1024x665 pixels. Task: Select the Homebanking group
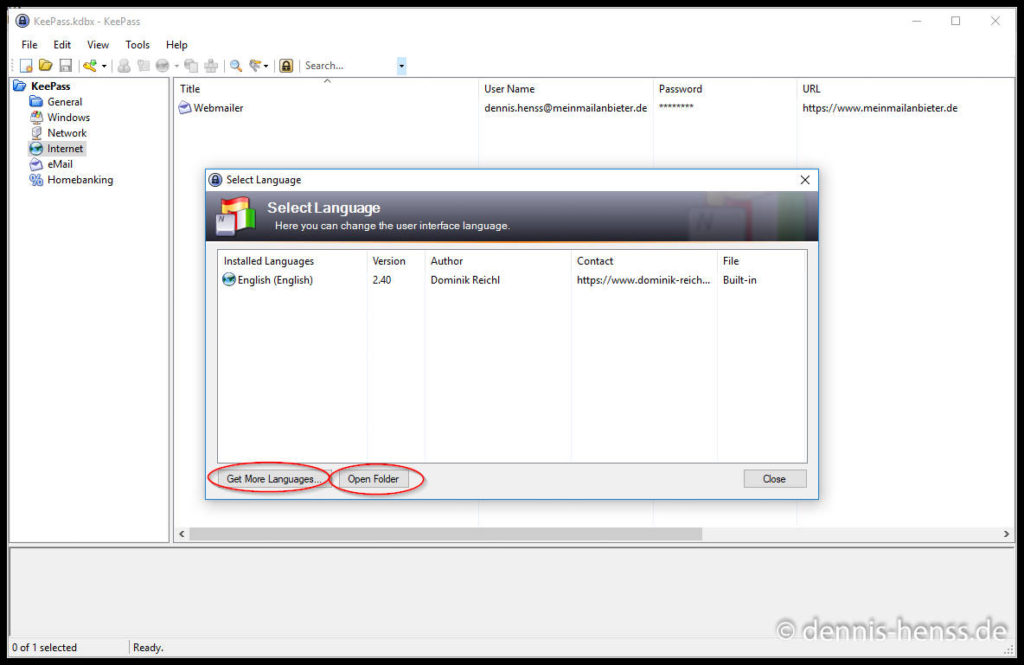(80, 180)
